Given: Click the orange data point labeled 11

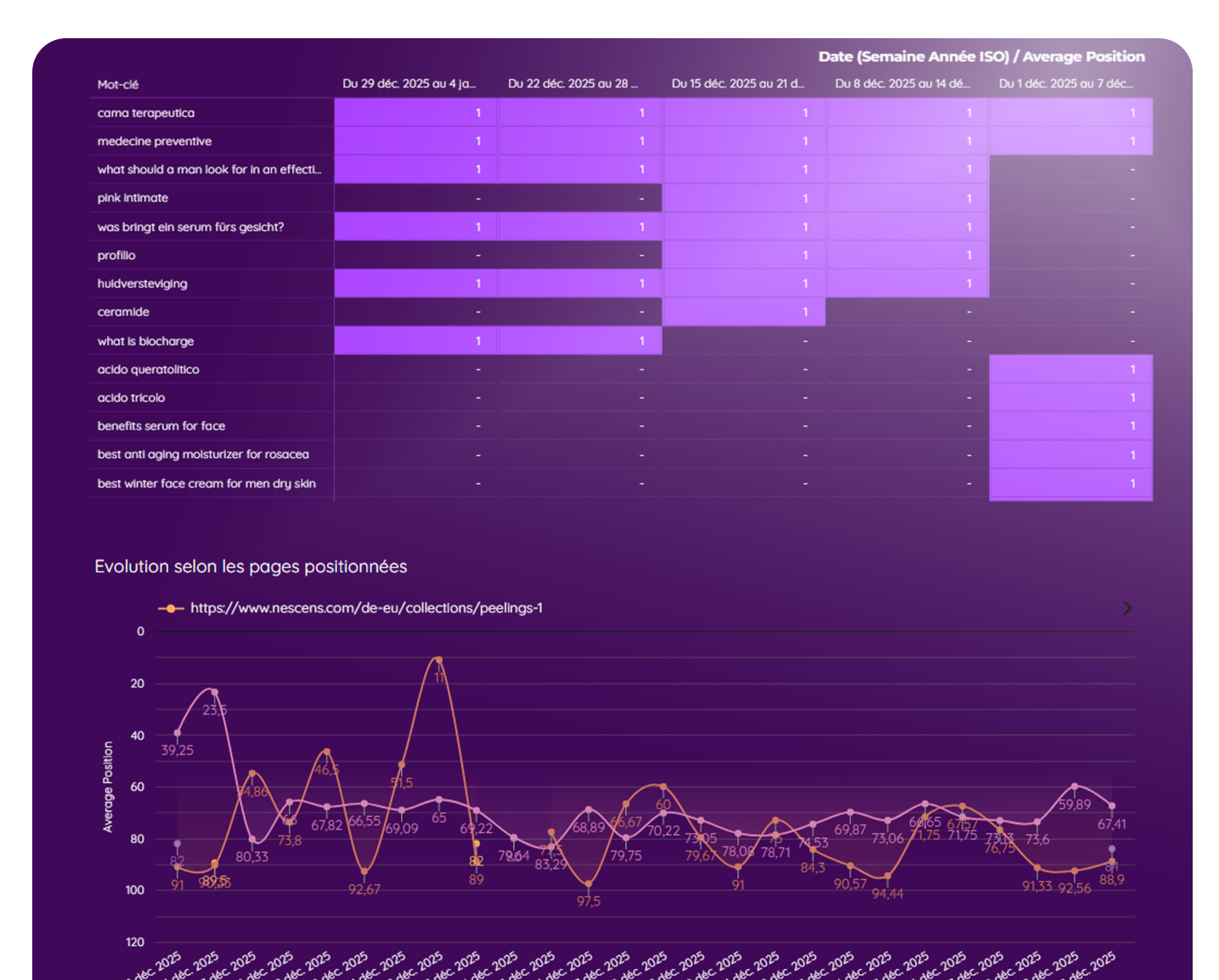Looking at the screenshot, I should point(438,660).
